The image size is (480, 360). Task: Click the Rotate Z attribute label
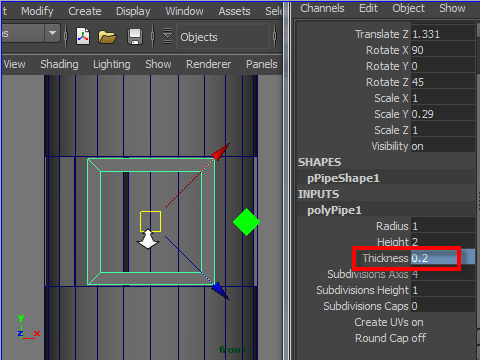[x=387, y=82]
